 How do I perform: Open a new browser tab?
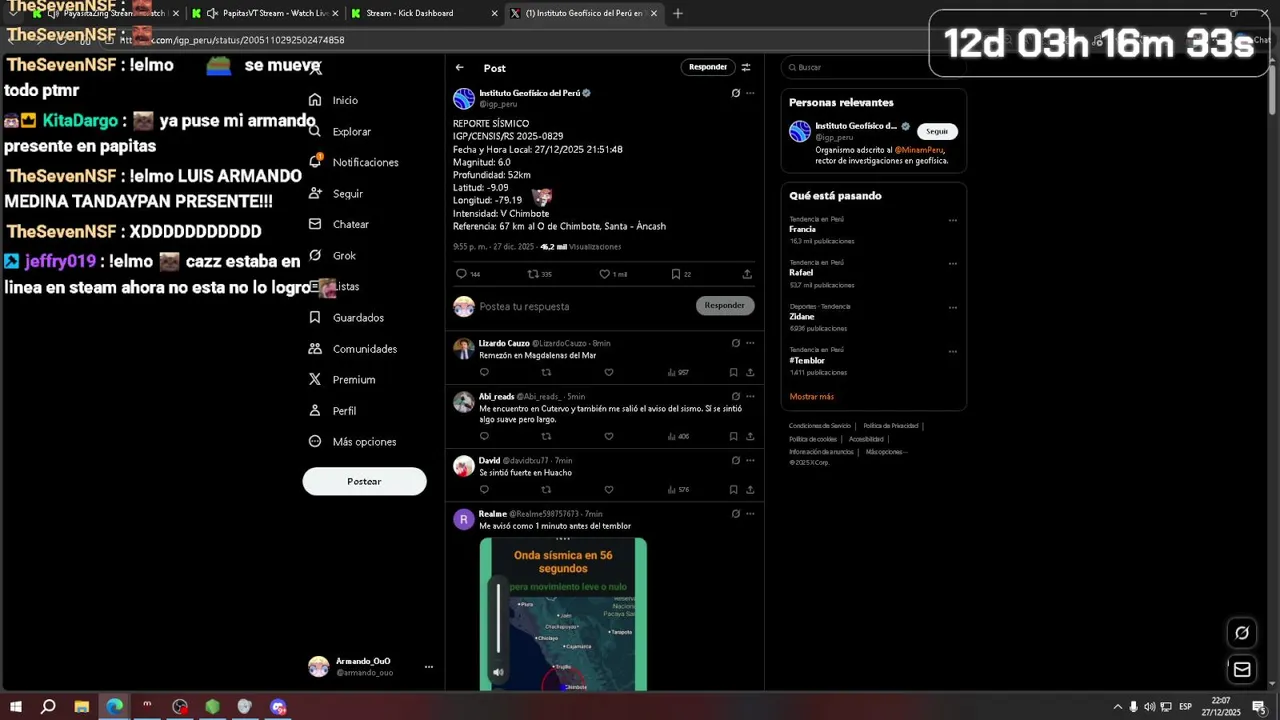point(678,13)
